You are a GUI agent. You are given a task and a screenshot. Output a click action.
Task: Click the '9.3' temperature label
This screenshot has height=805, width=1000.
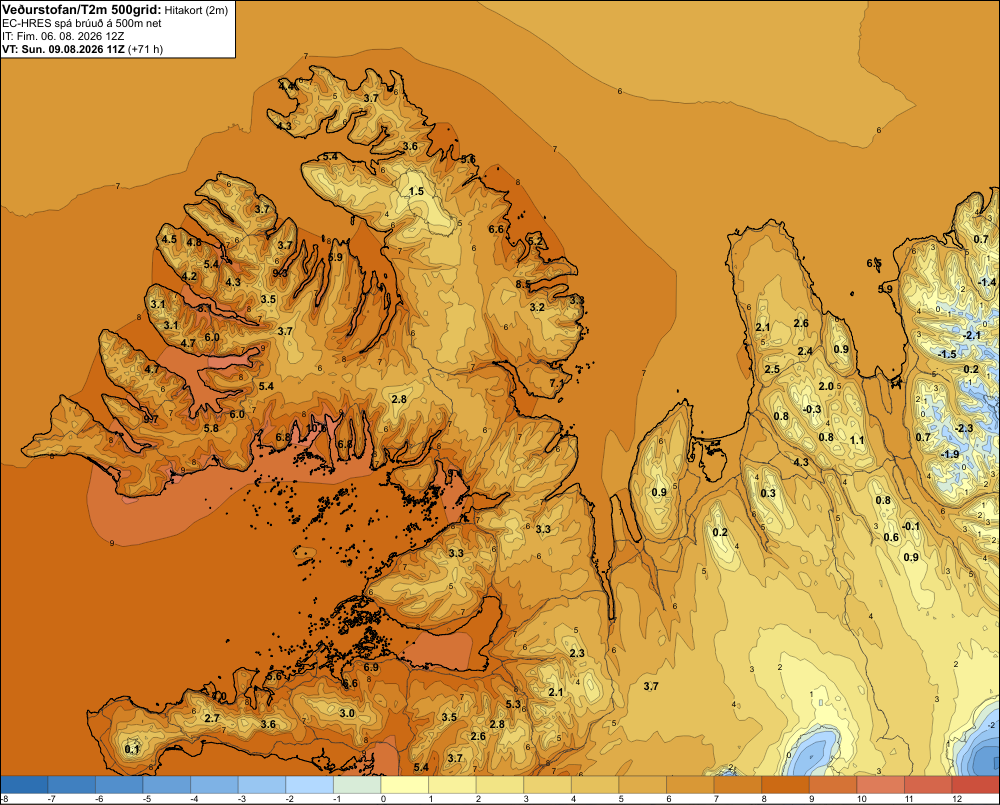click(x=280, y=273)
